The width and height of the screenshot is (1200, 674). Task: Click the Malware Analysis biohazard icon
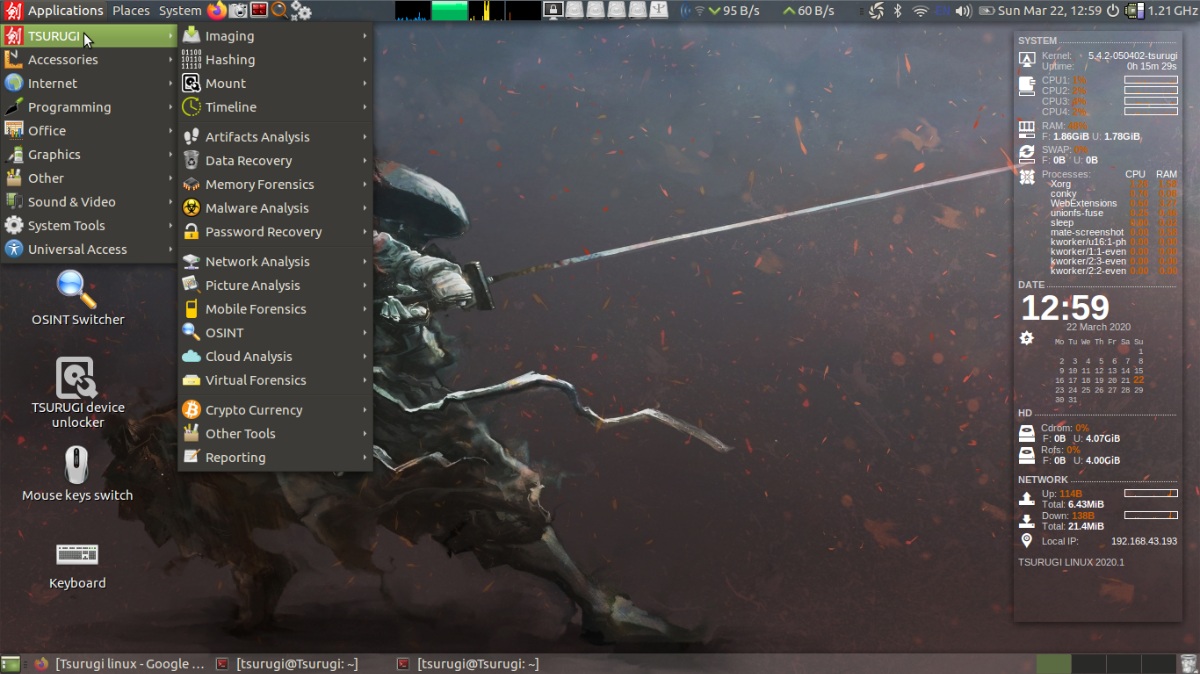point(191,208)
